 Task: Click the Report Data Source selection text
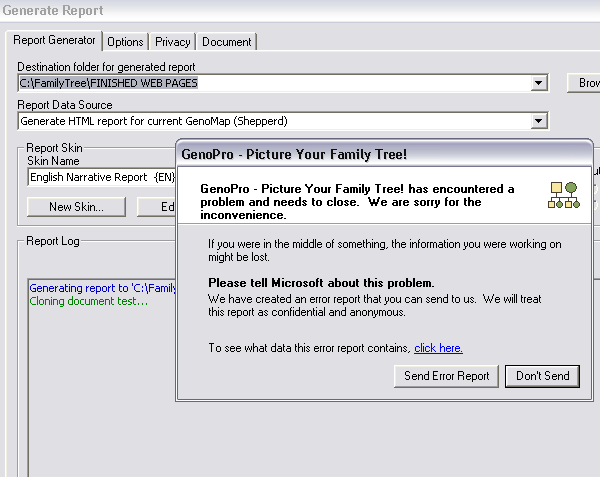coord(270,121)
